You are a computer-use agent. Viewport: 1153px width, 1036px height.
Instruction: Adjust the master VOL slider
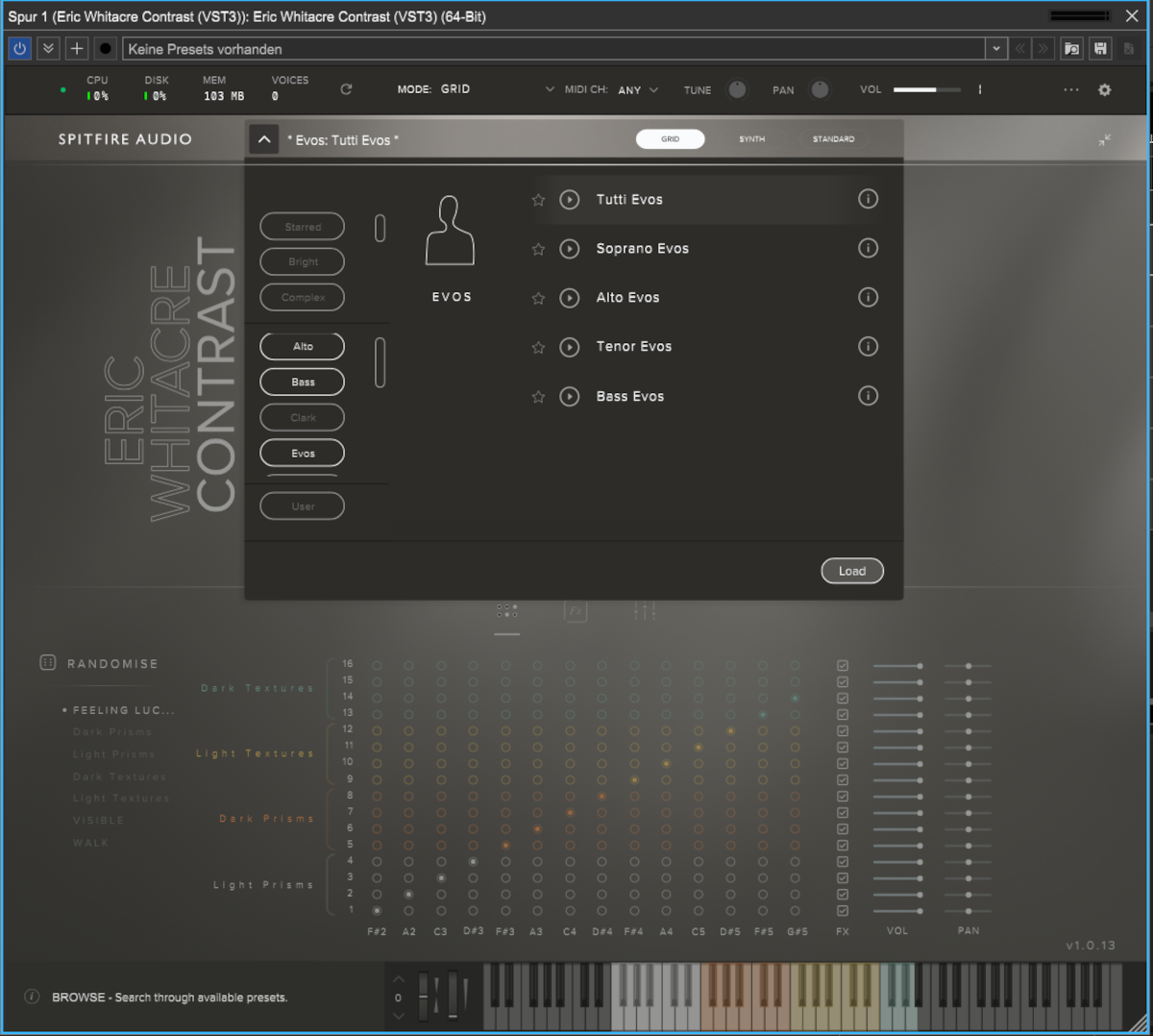(x=927, y=89)
